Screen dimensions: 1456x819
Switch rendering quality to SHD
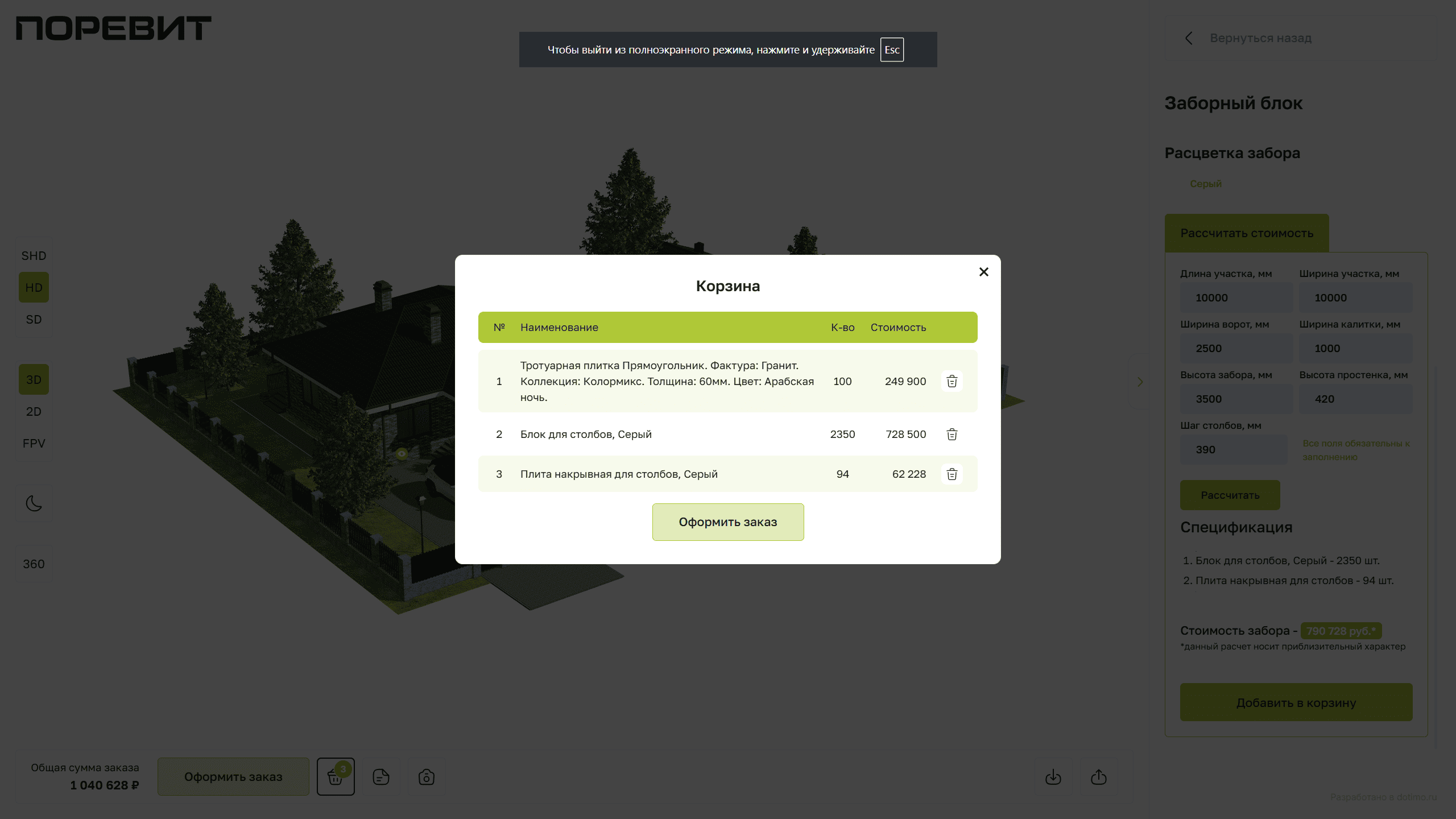point(34,256)
